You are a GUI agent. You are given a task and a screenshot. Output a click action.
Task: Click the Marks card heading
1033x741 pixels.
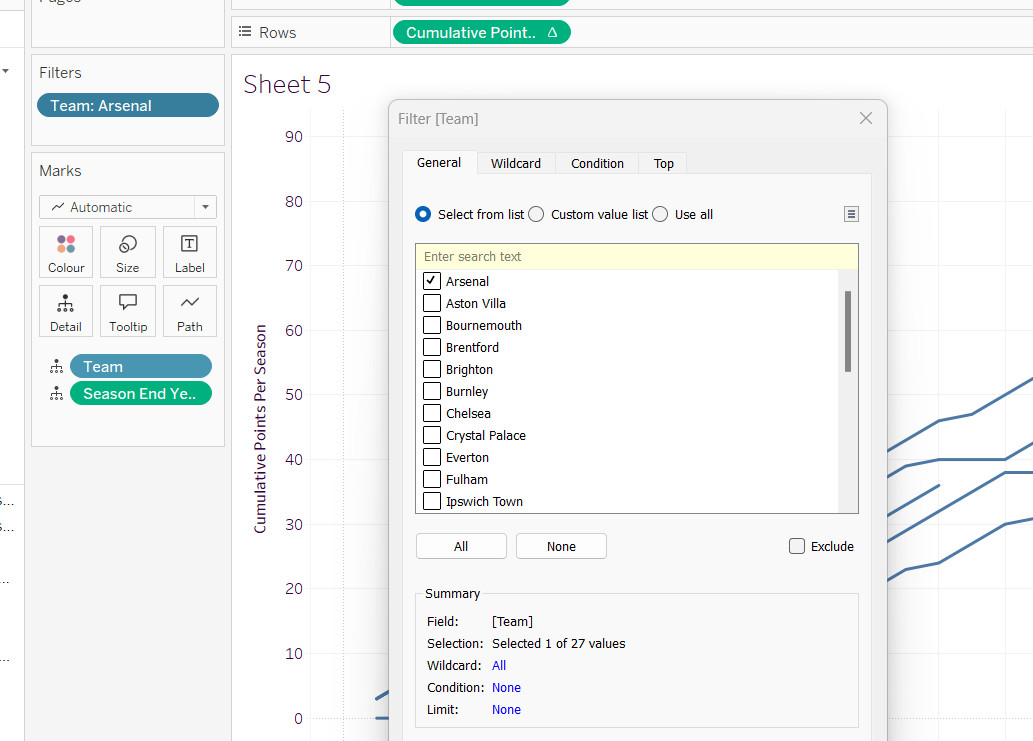[60, 171]
